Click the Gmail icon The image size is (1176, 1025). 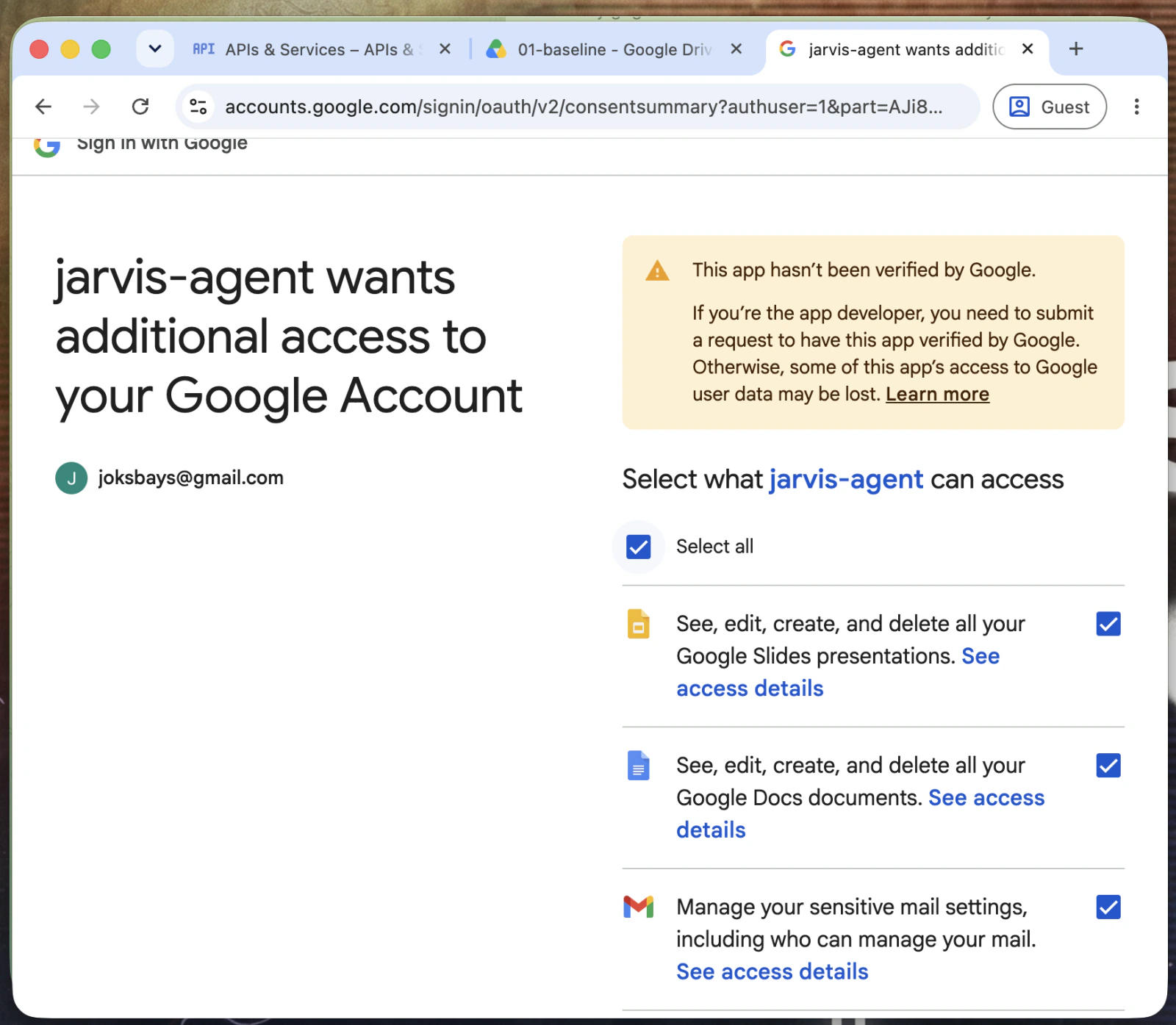(x=638, y=907)
